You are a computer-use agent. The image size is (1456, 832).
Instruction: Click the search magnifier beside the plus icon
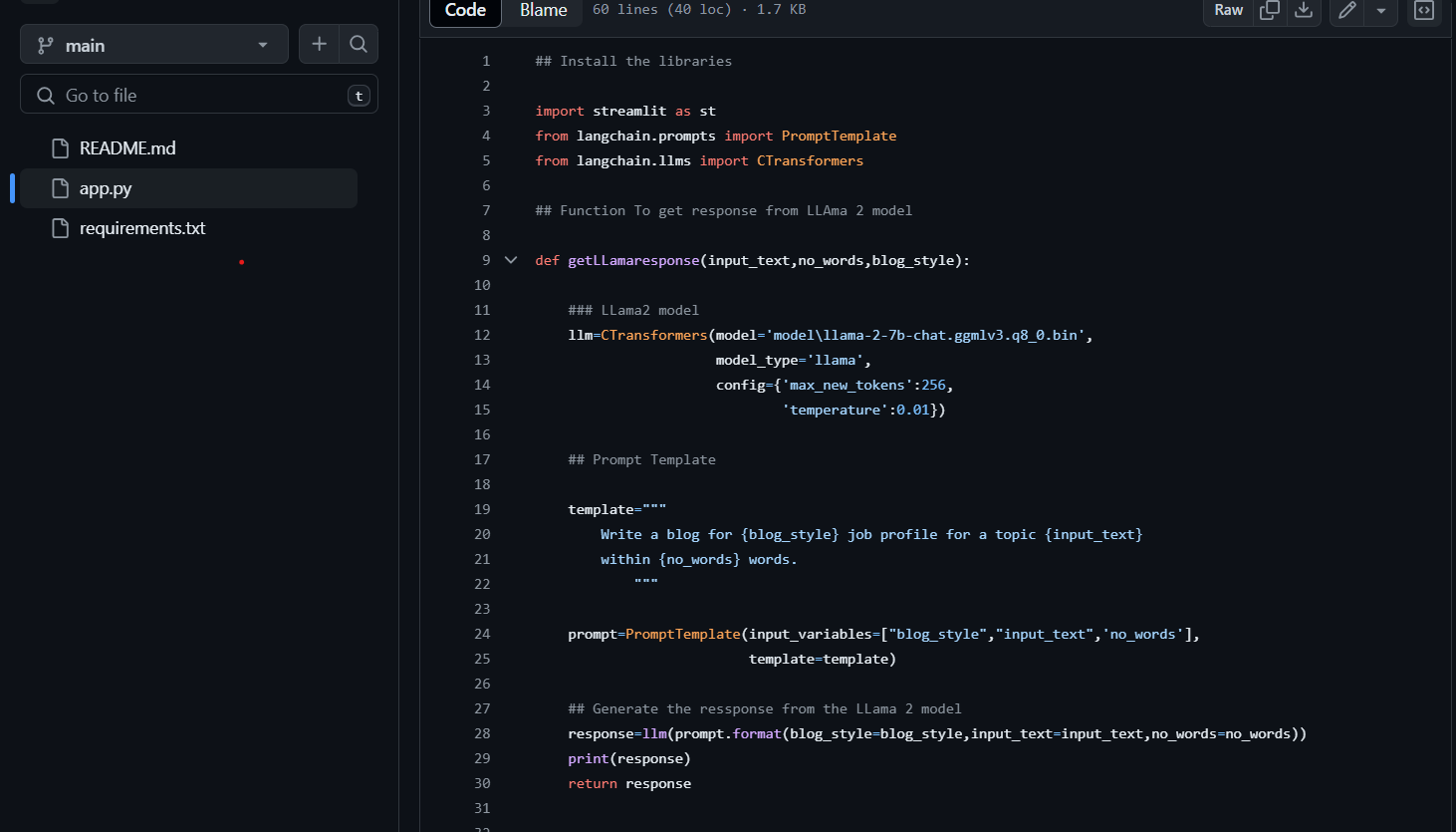(x=359, y=44)
